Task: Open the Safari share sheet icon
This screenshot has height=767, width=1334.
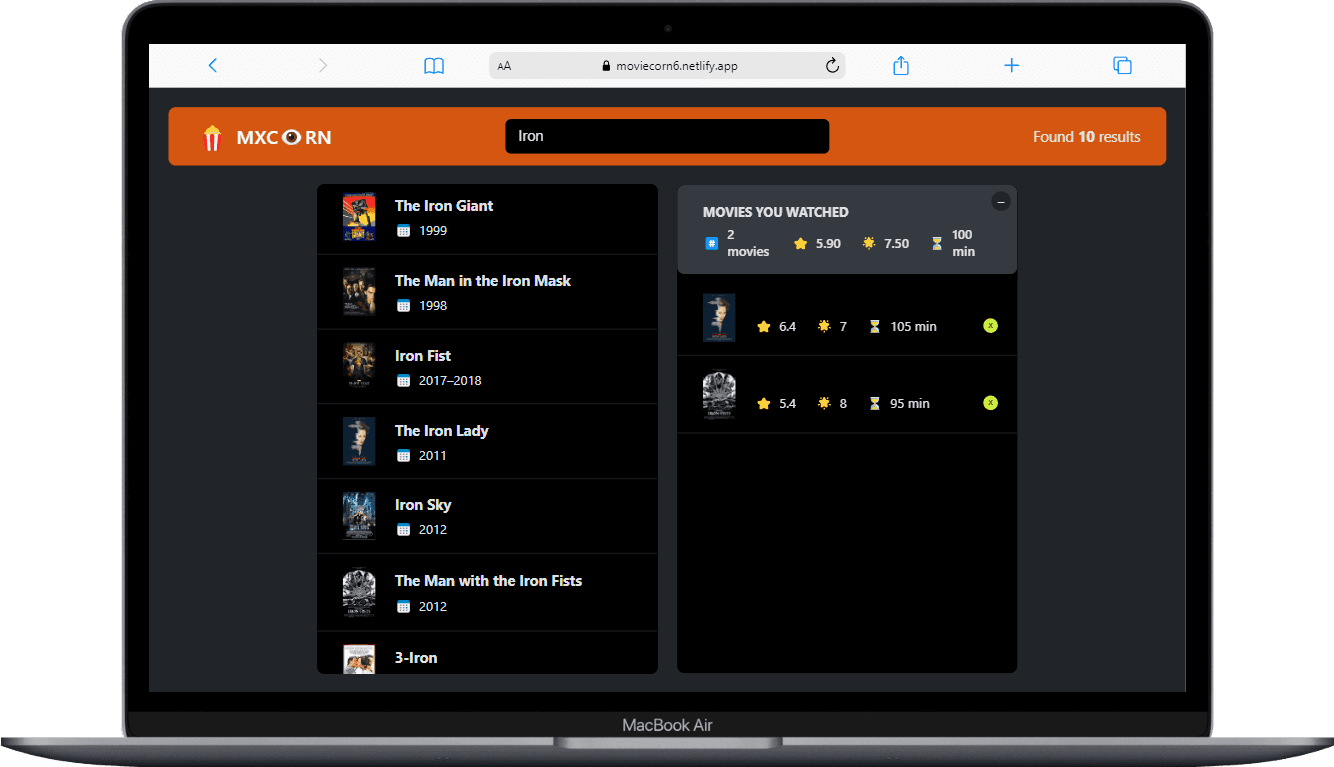Action: (x=900, y=64)
